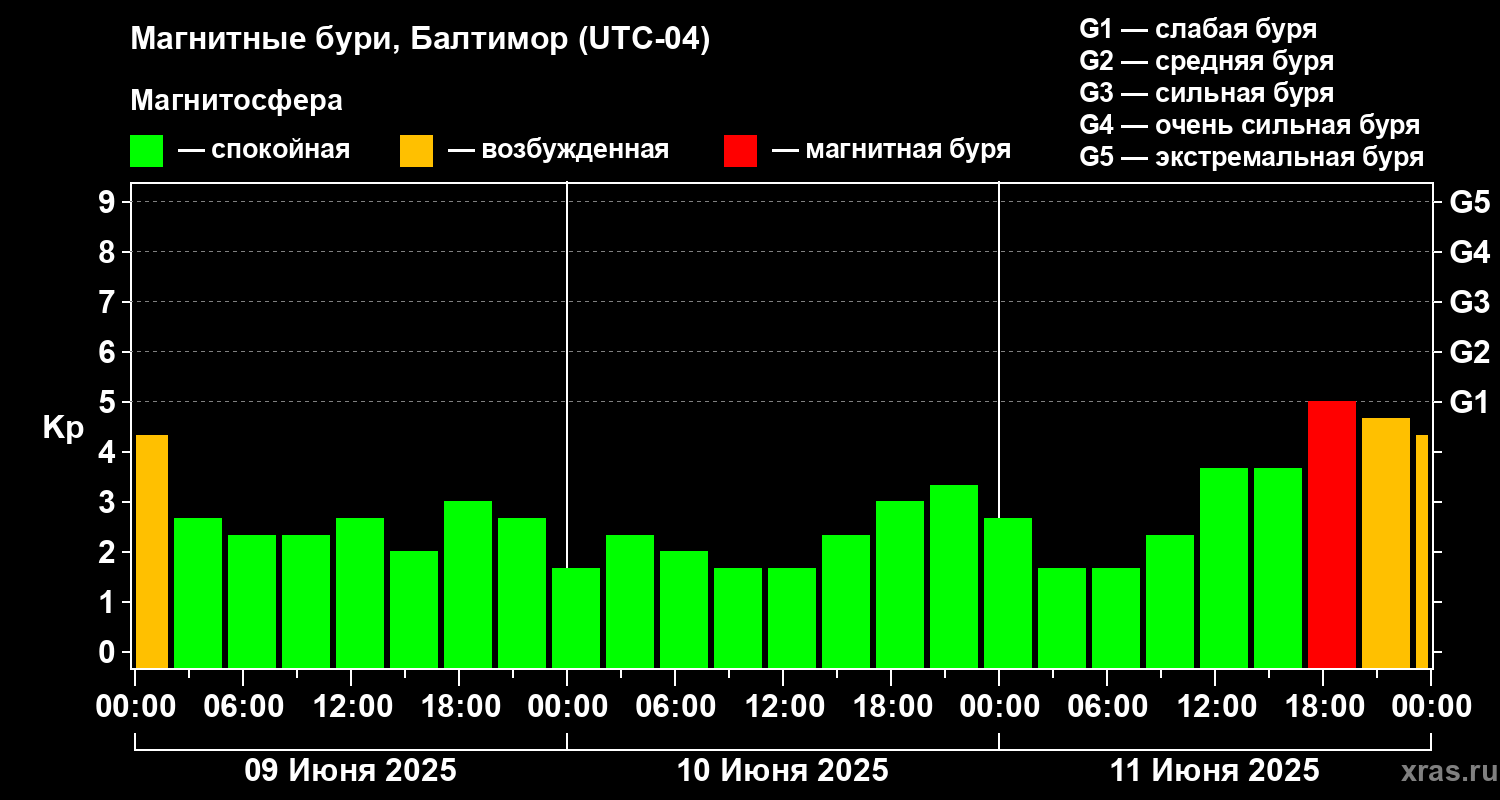The image size is (1500, 800).
Task: Click the '— спокойная' legend label
Action: 264,150
